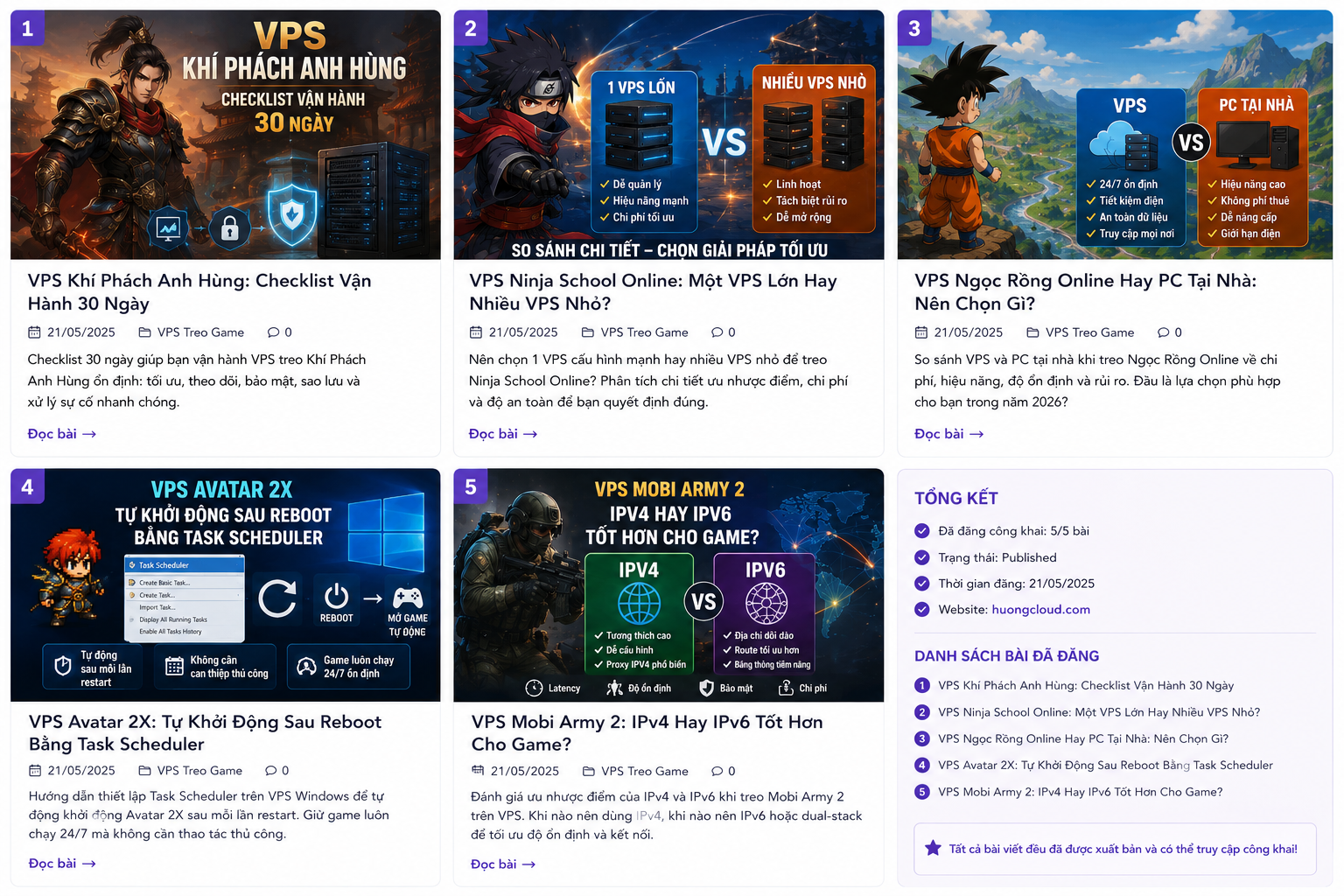Screen dimensions: 1344x896
Task: Open 'Đọc bài' link under Khí Phách Anh Hùng
Action: click(62, 434)
